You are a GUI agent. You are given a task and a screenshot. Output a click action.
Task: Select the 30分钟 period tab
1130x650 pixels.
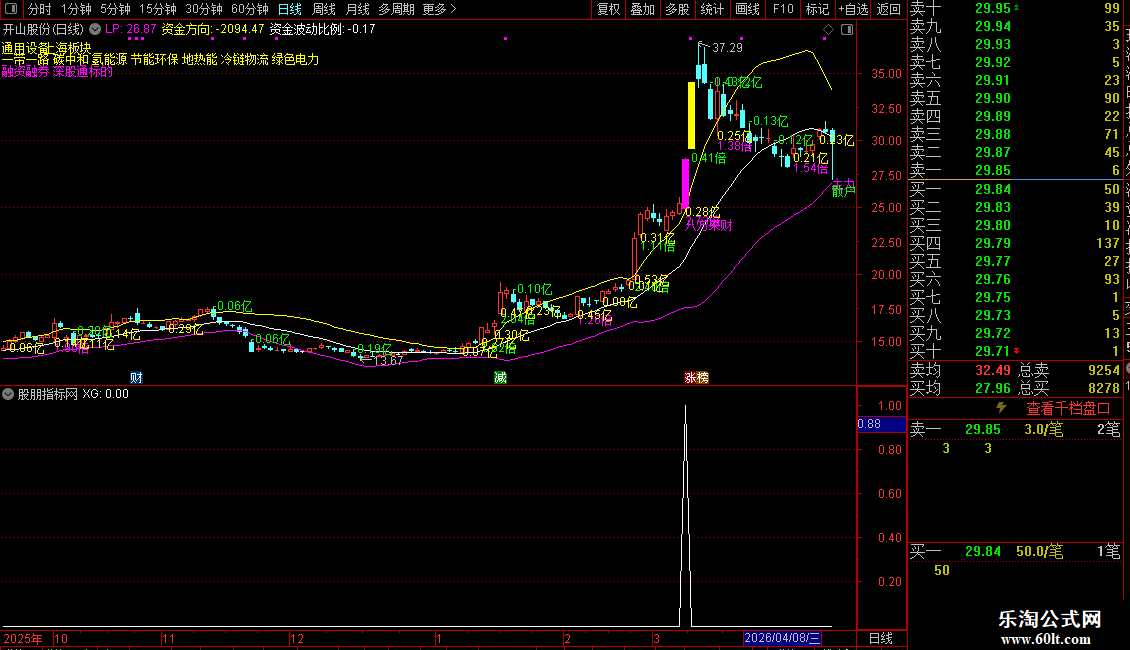click(204, 9)
